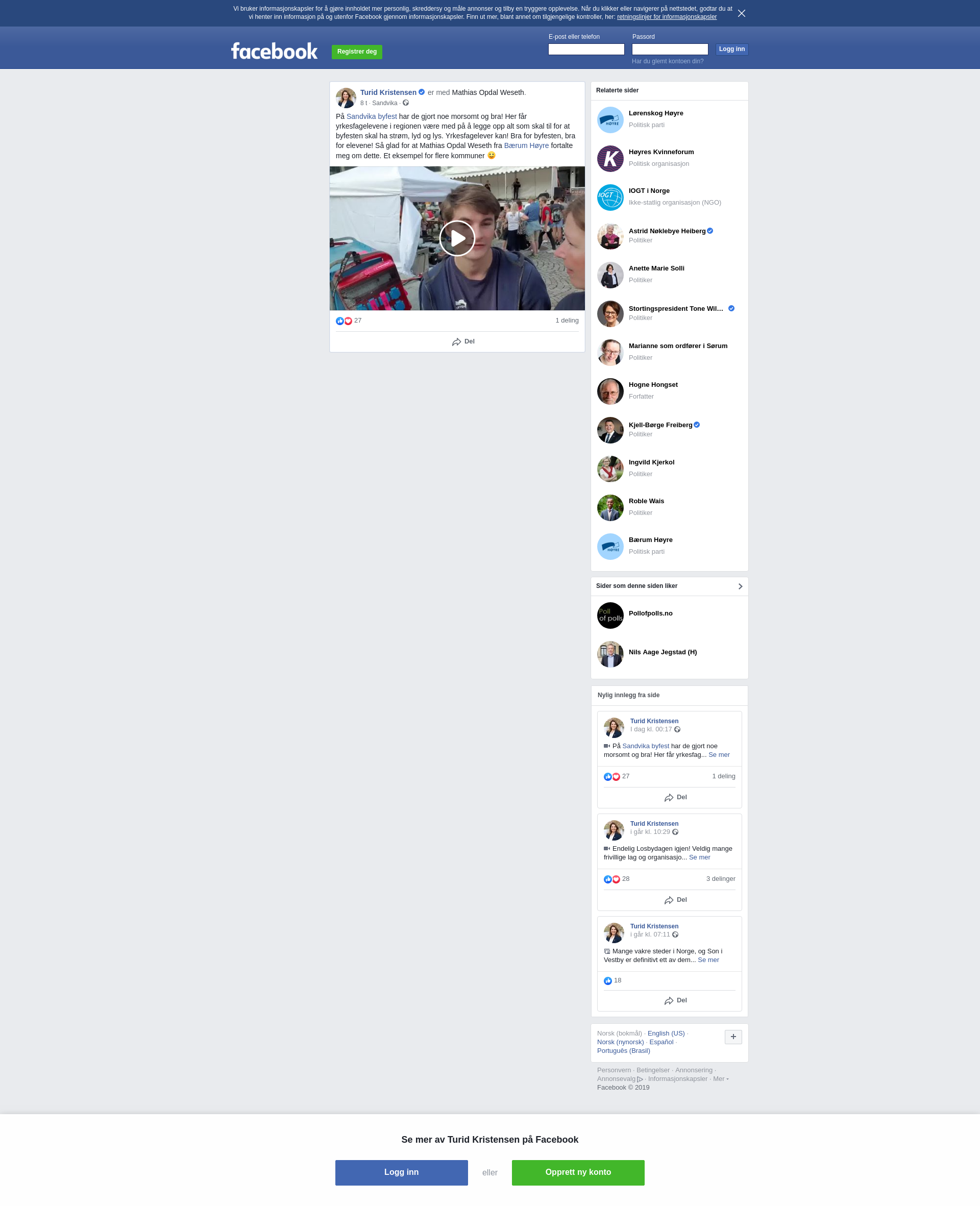Click the large bottom Logg inn button
980x1206 pixels.
[x=401, y=1172]
